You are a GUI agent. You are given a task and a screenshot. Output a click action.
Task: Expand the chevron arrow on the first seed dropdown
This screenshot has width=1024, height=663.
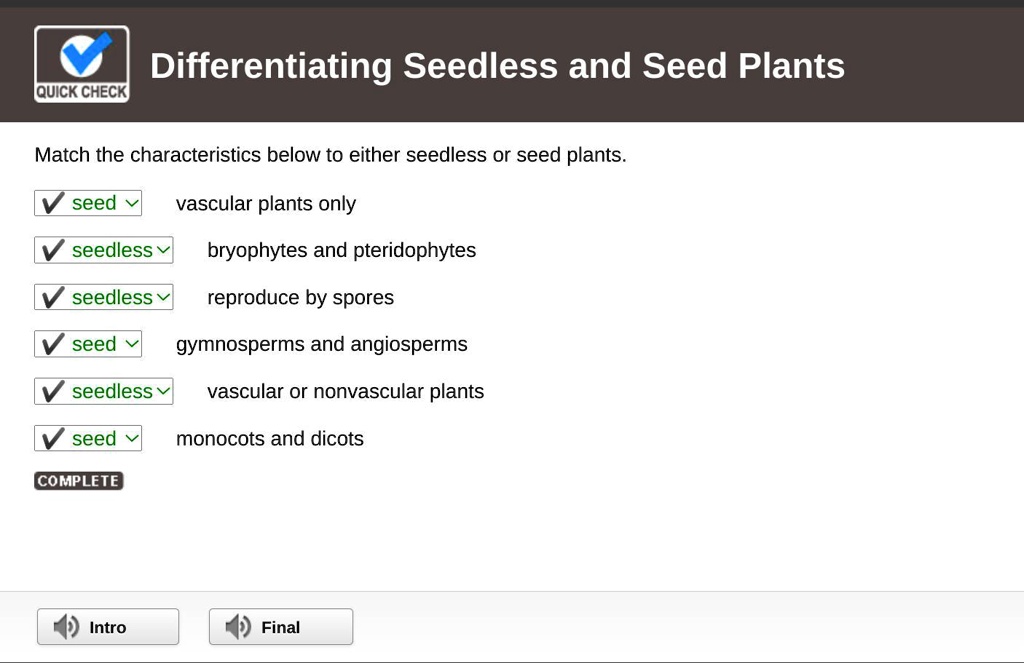point(130,203)
